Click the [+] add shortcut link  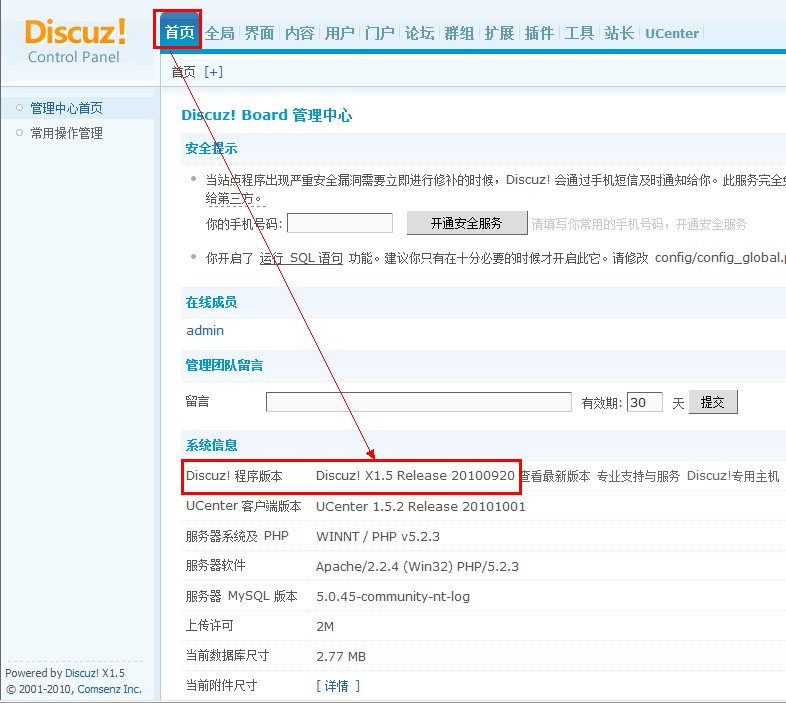tap(214, 72)
